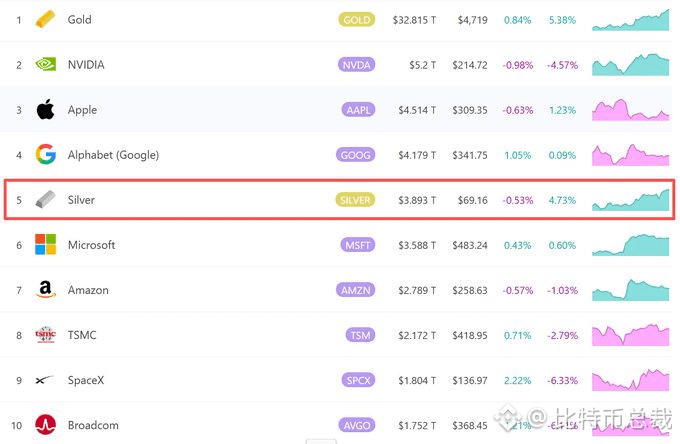Click the Gold bar icon
The height and width of the screenshot is (444, 680).
pyautogui.click(x=46, y=20)
